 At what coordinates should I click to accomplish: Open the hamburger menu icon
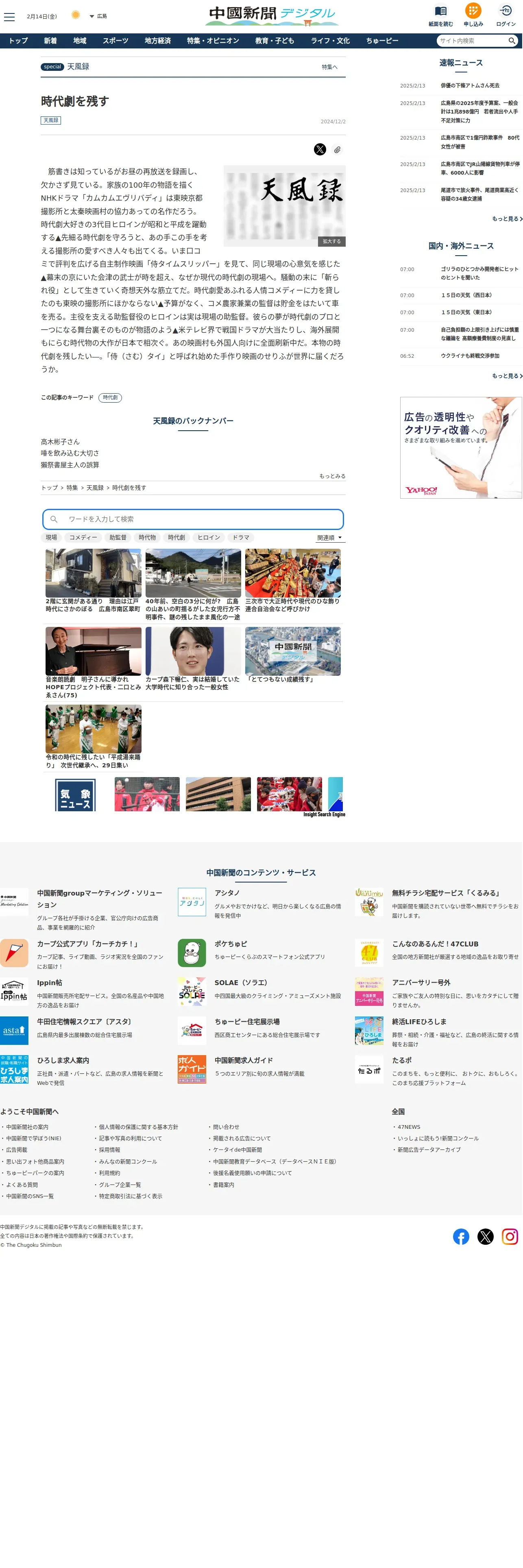pos(9,17)
